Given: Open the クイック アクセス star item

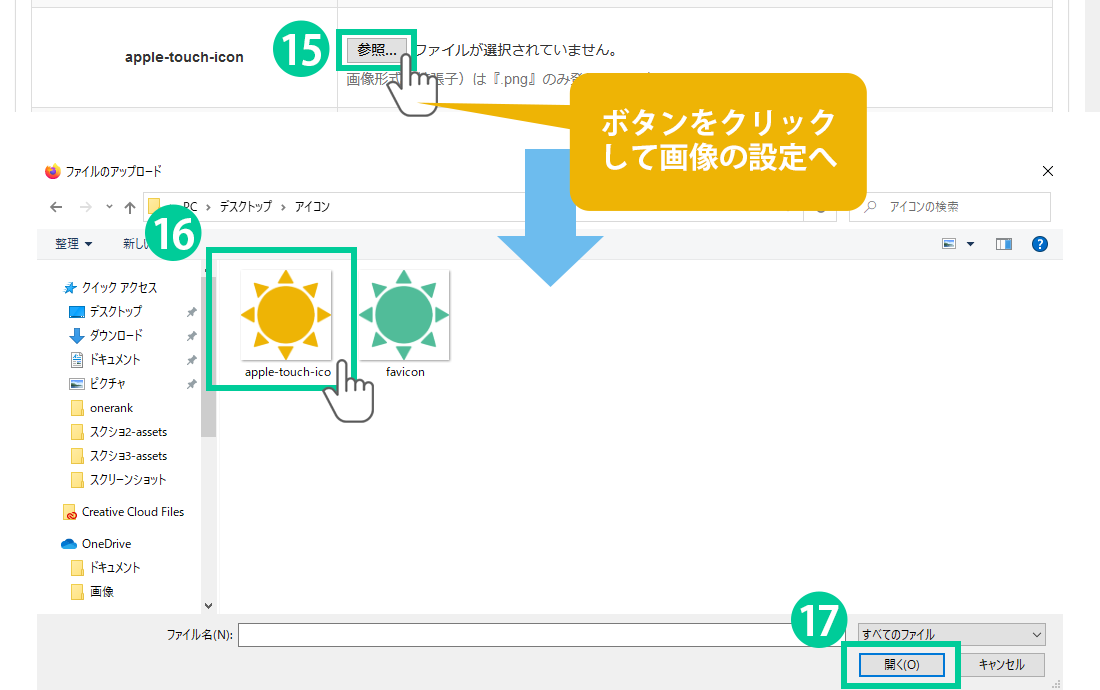Looking at the screenshot, I should (118, 288).
